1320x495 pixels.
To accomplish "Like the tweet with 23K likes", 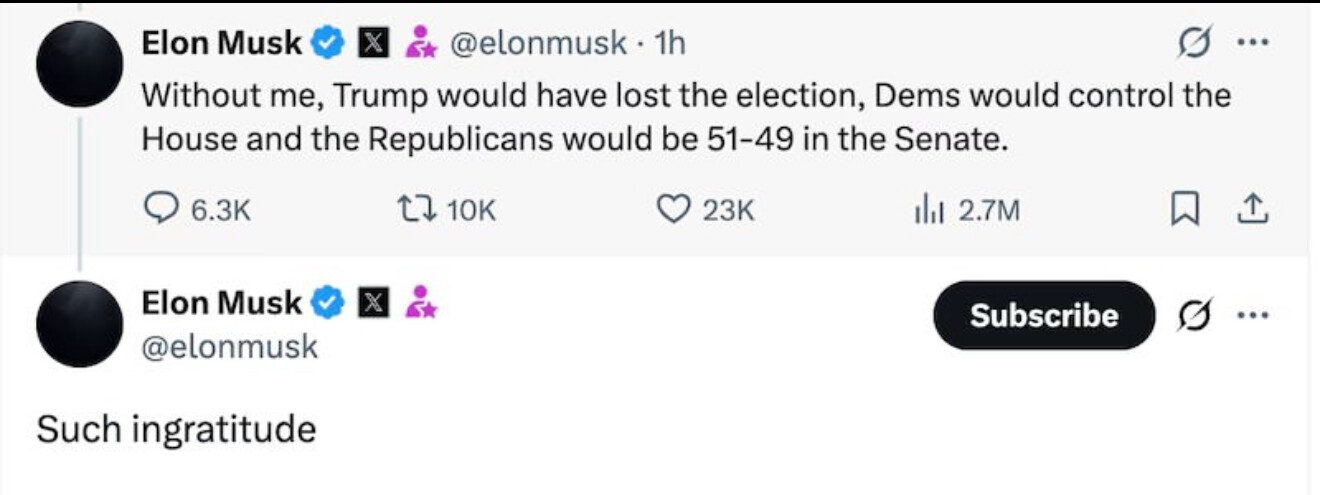I will pos(673,208).
